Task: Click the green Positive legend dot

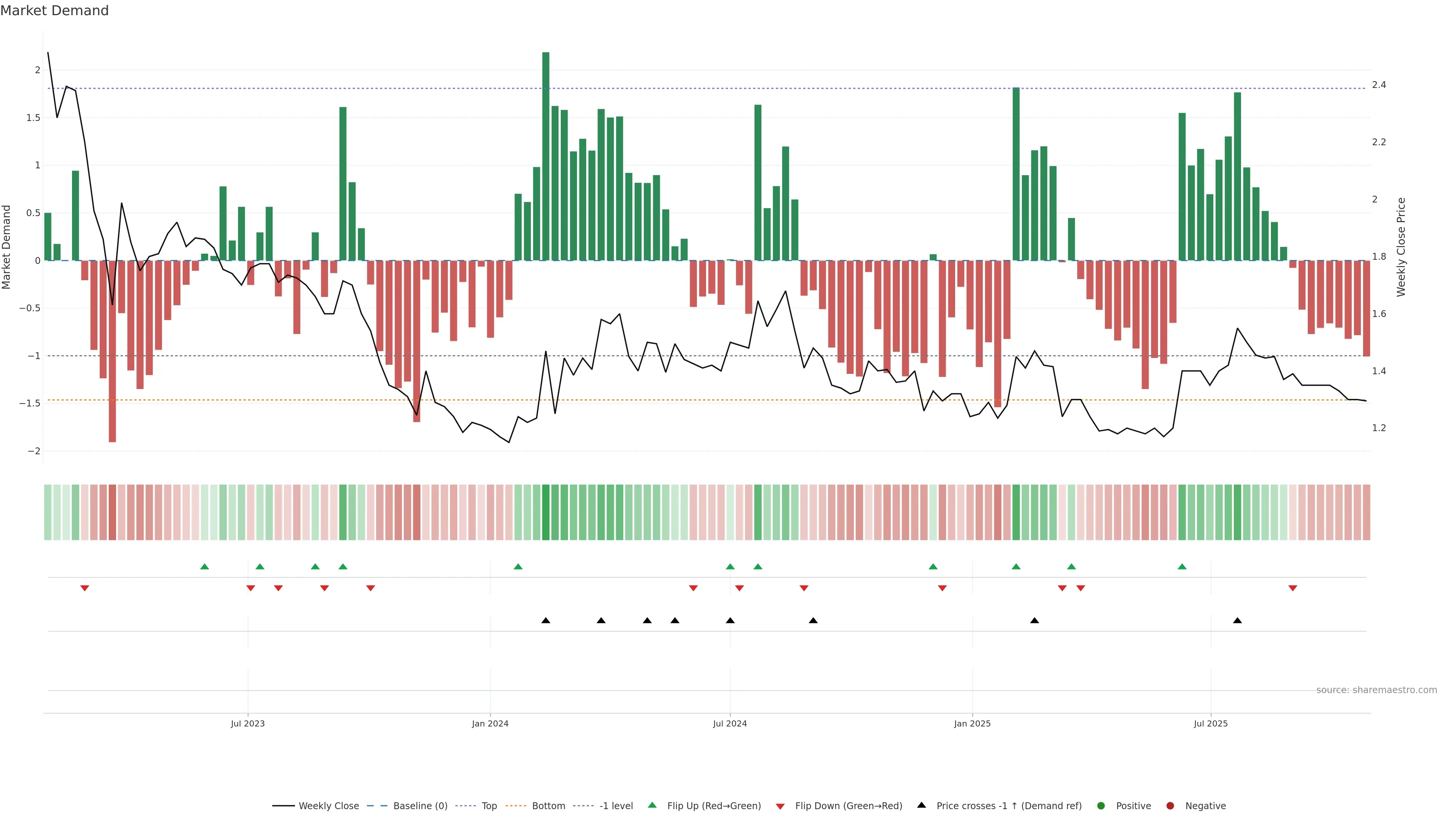Action: pyautogui.click(x=1100, y=806)
